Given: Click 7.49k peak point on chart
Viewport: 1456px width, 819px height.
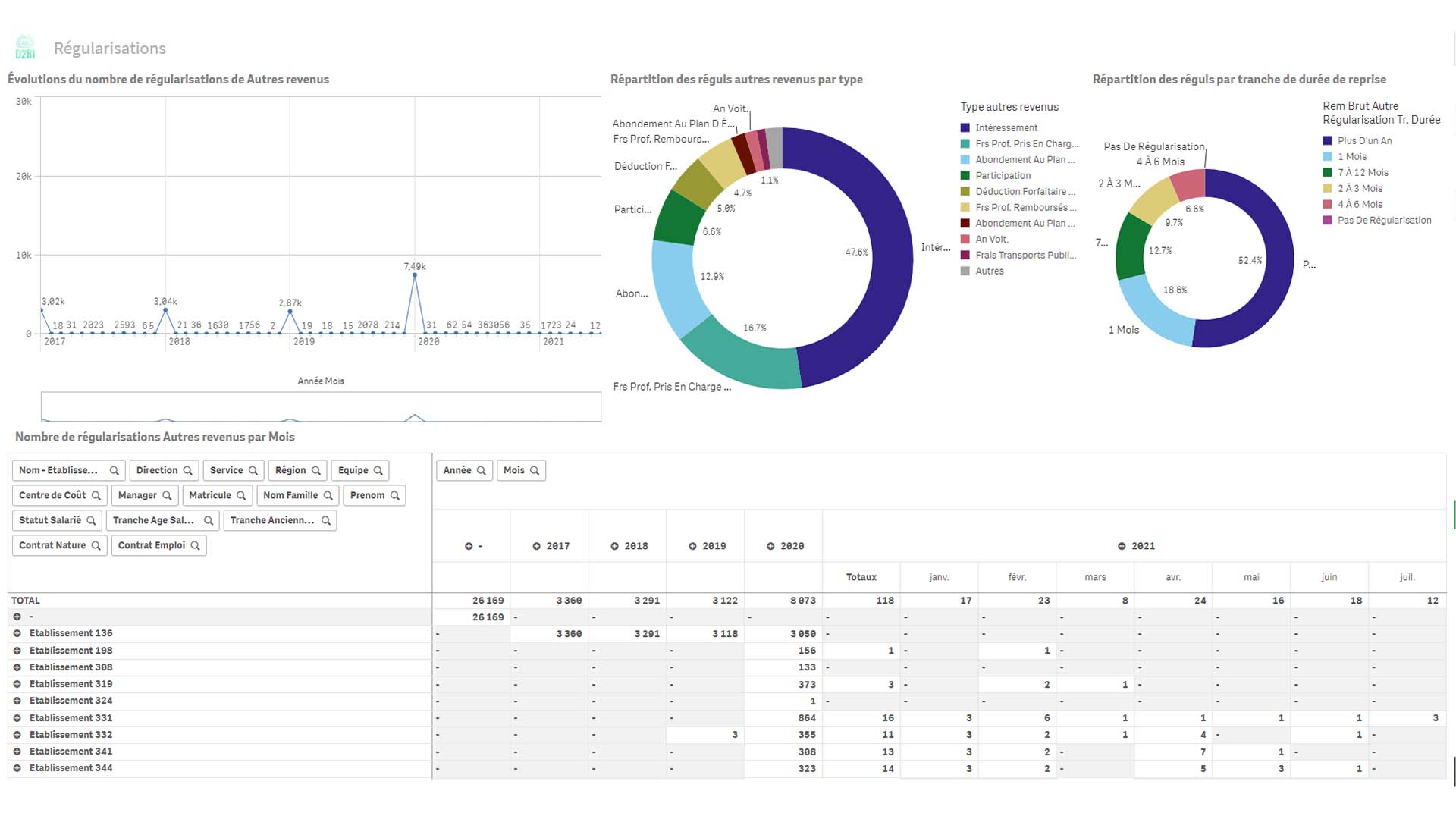Looking at the screenshot, I should (415, 275).
